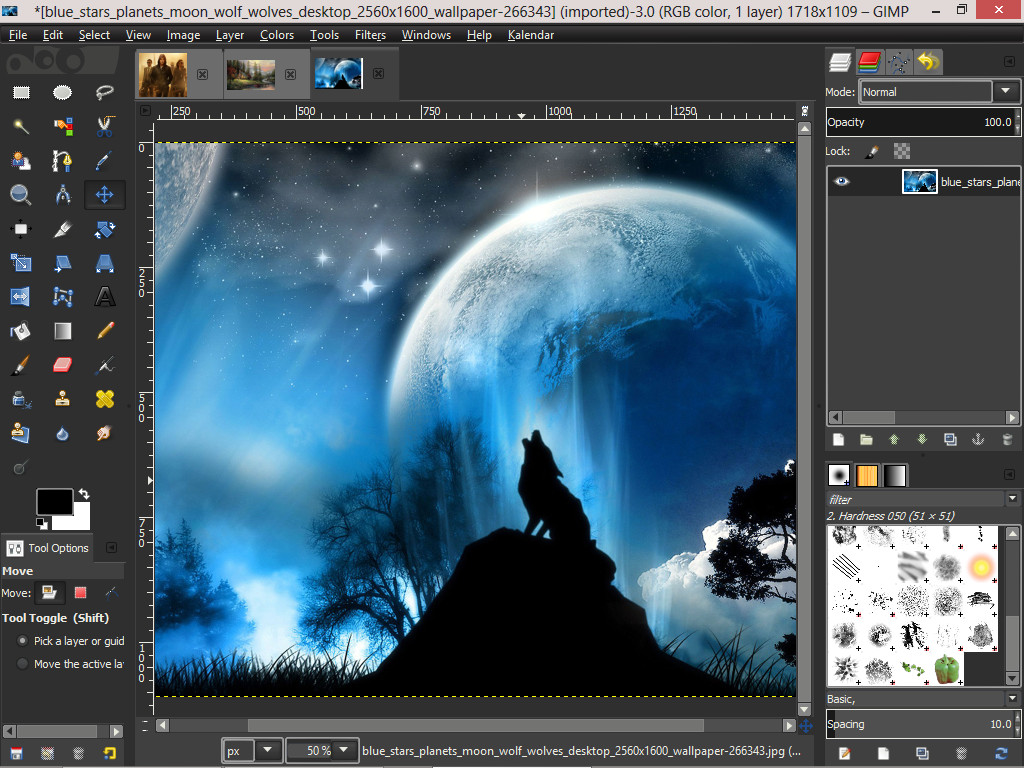Open the px units dropdown in status bar

click(x=267, y=750)
